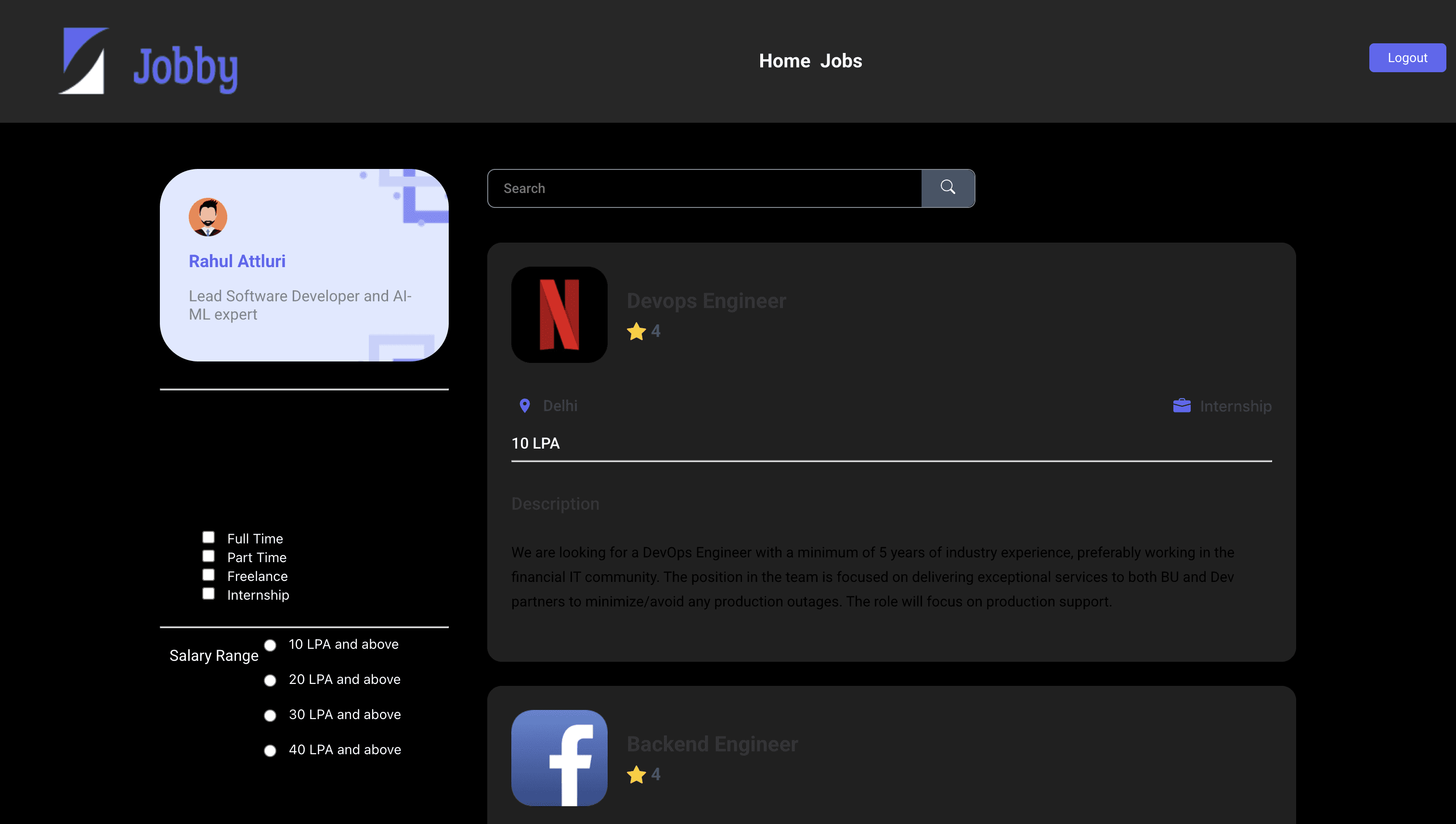Select 10 LPA and above salary

pos(270,645)
